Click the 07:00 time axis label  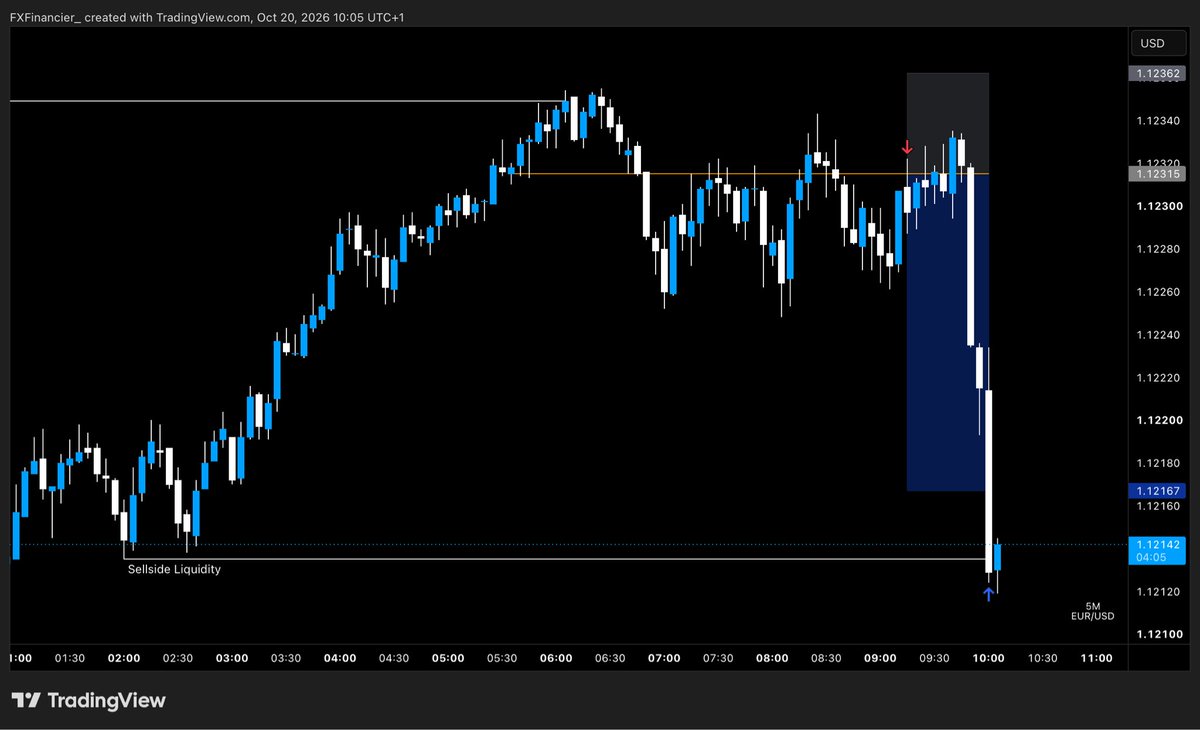664,658
